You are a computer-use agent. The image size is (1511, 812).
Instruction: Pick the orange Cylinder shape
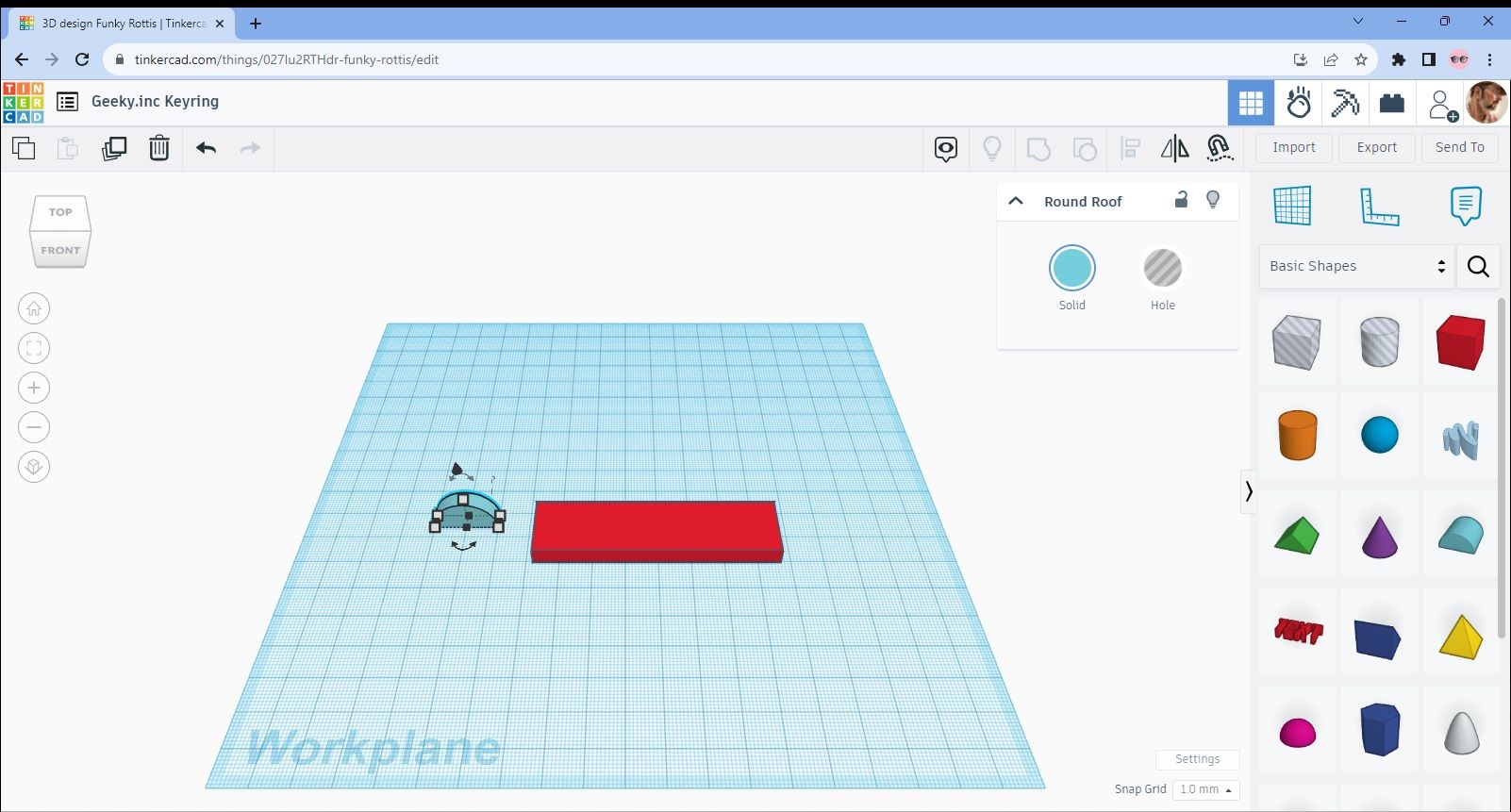coord(1297,435)
